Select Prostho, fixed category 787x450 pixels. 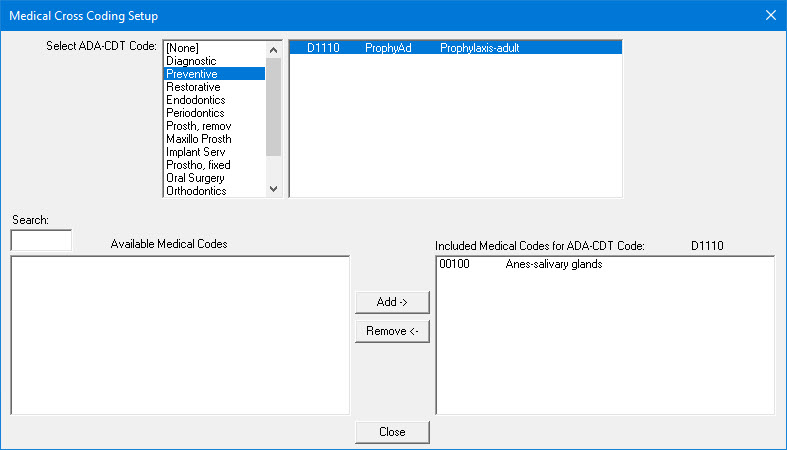[198, 165]
